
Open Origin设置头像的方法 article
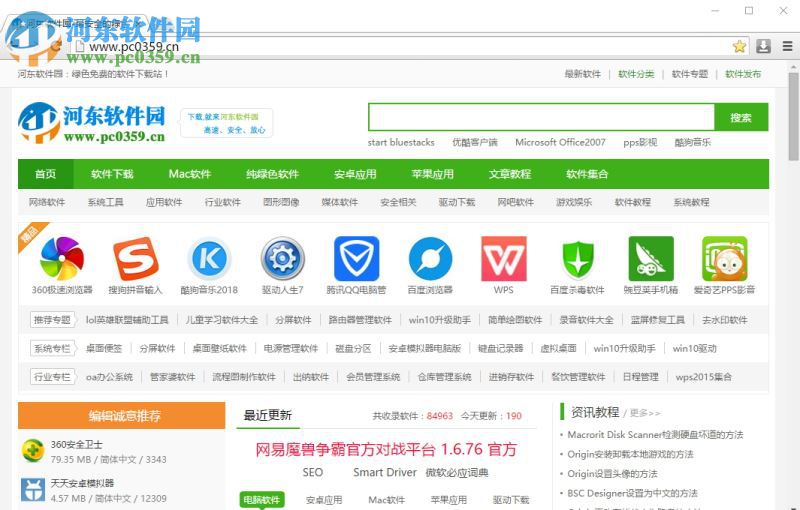click(x=612, y=474)
